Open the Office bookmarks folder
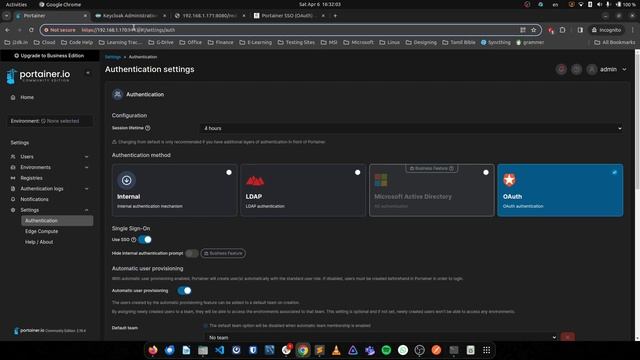Viewport: 640px width, 360px height. click(x=191, y=42)
